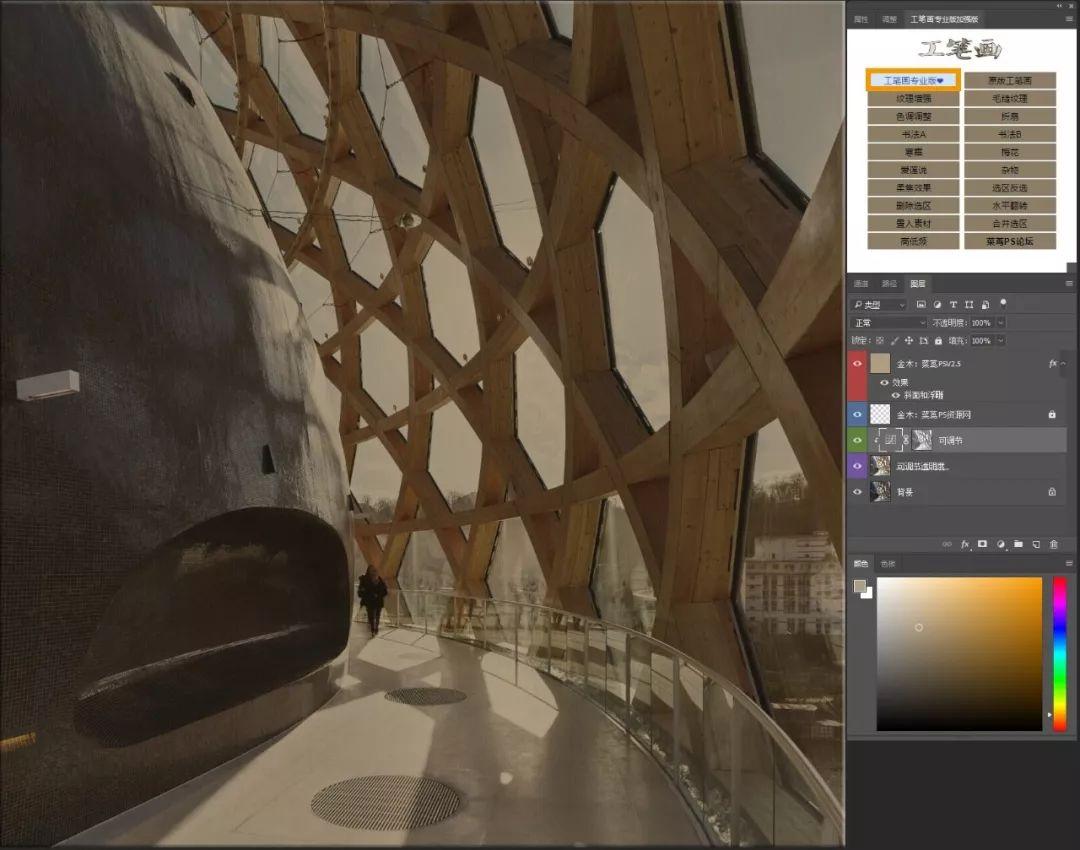1080x850 pixels.
Task: Click inside the color picker field
Action: [959, 654]
